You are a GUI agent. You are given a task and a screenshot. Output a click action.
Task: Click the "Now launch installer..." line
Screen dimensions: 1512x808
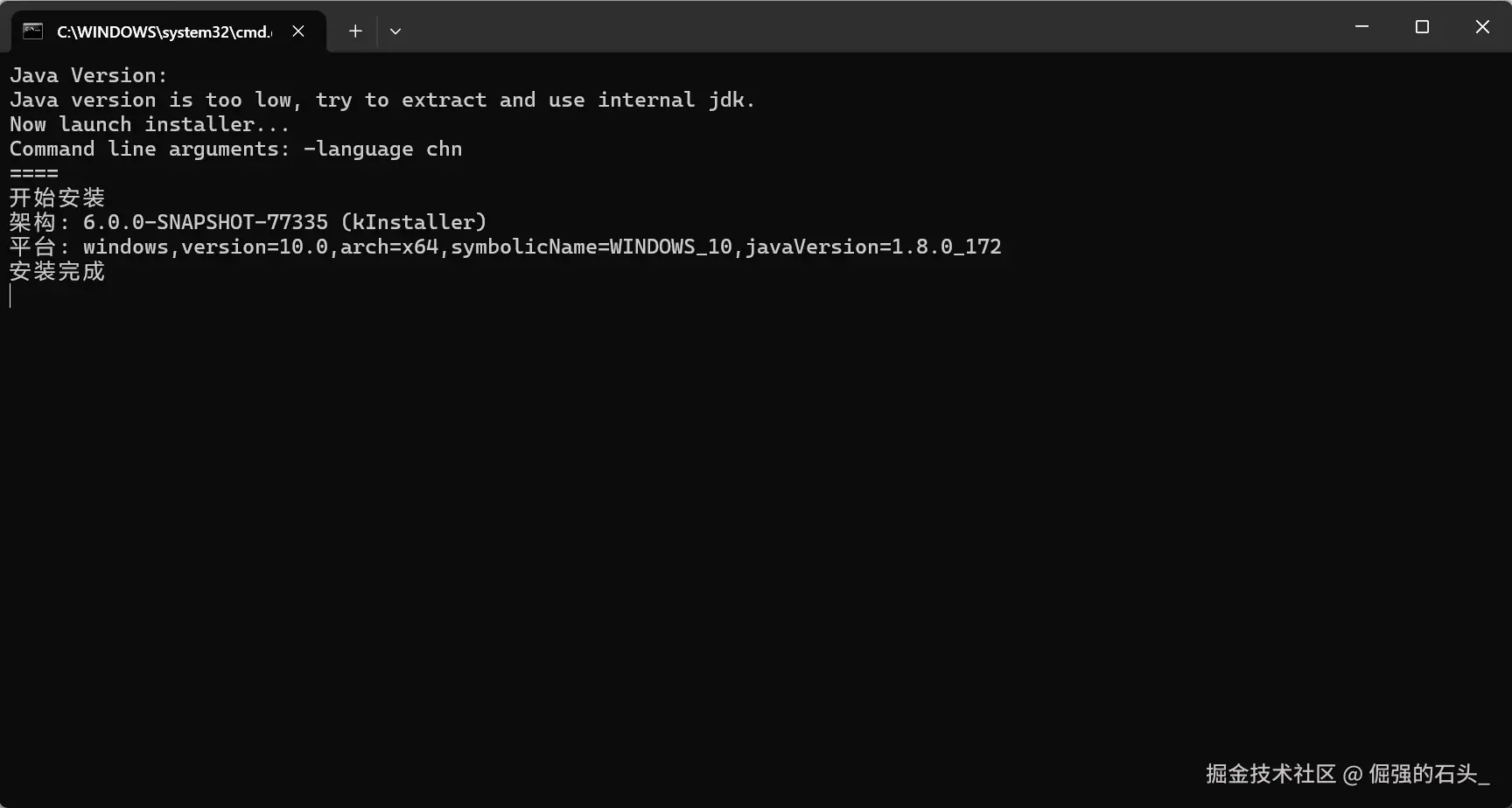point(150,124)
